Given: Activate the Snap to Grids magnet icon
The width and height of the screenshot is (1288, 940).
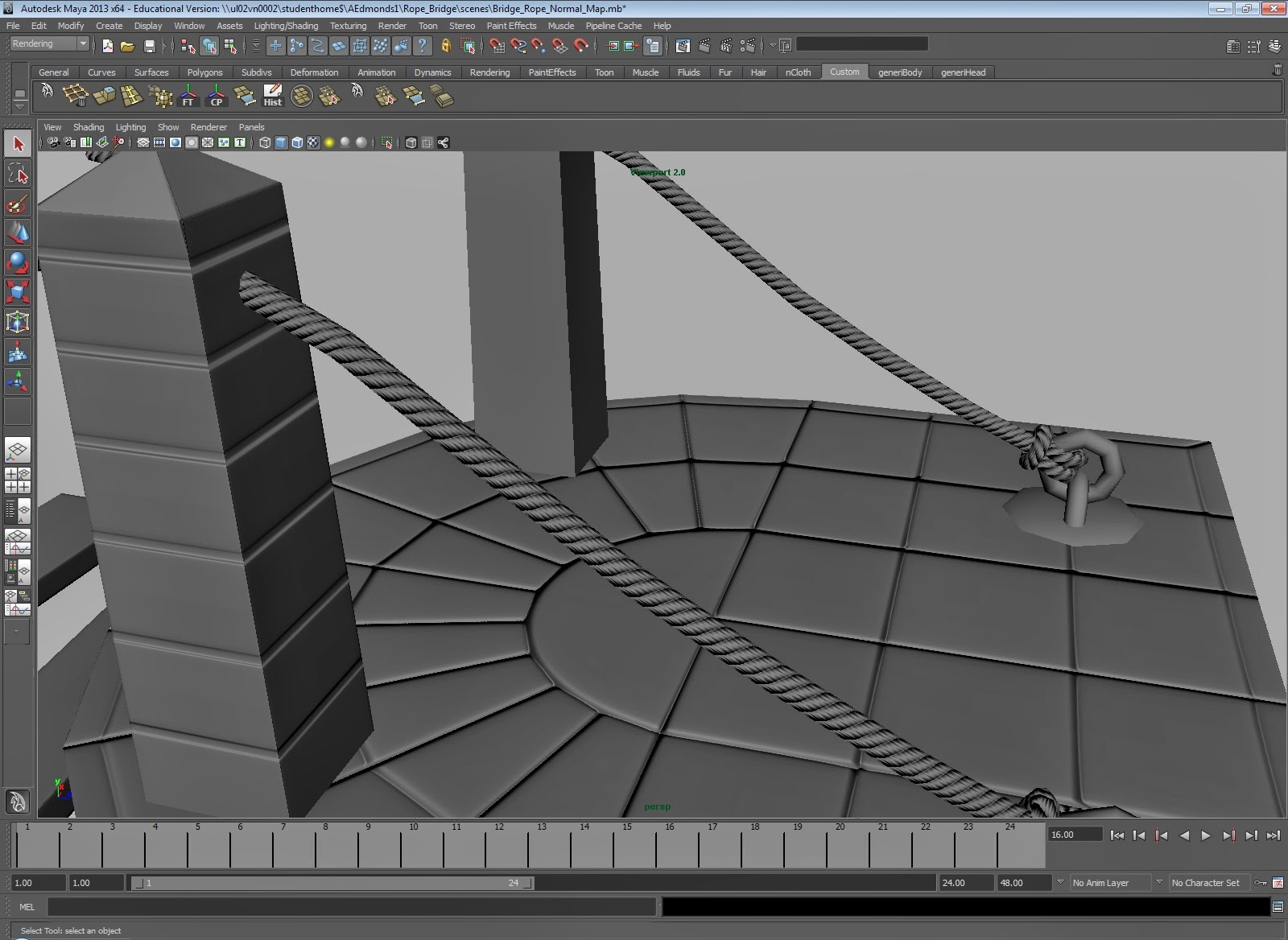Looking at the screenshot, I should pyautogui.click(x=497, y=46).
